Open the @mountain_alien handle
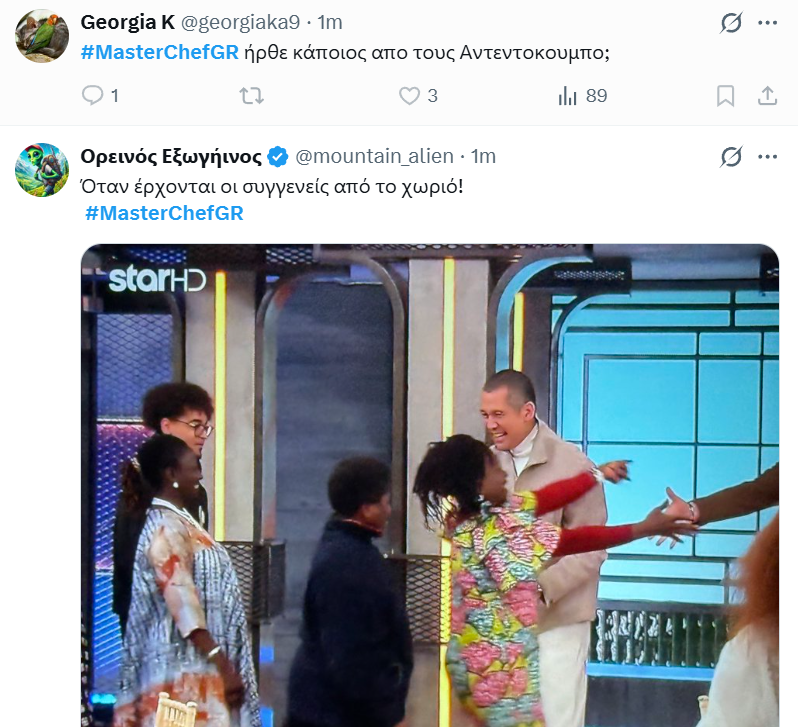This screenshot has width=798, height=727. [374, 156]
